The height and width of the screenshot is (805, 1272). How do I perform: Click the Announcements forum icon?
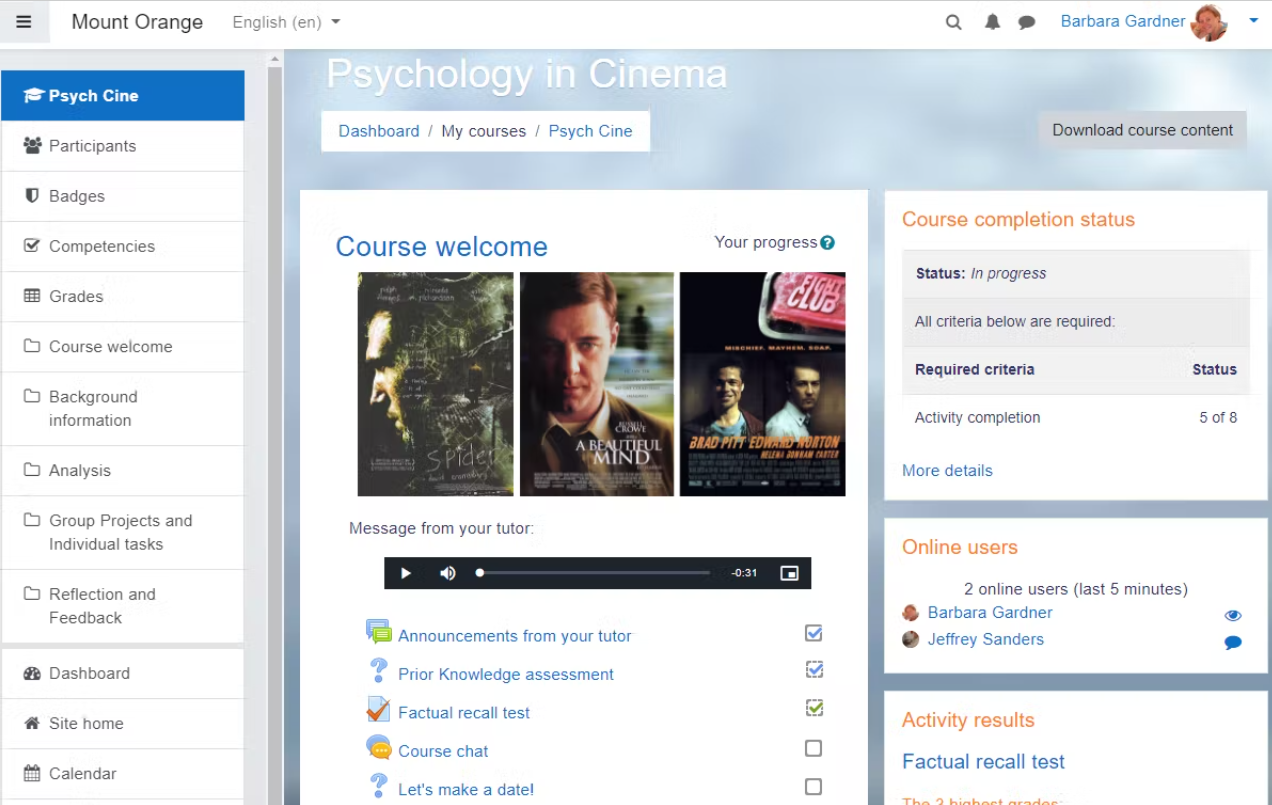pyautogui.click(x=378, y=632)
